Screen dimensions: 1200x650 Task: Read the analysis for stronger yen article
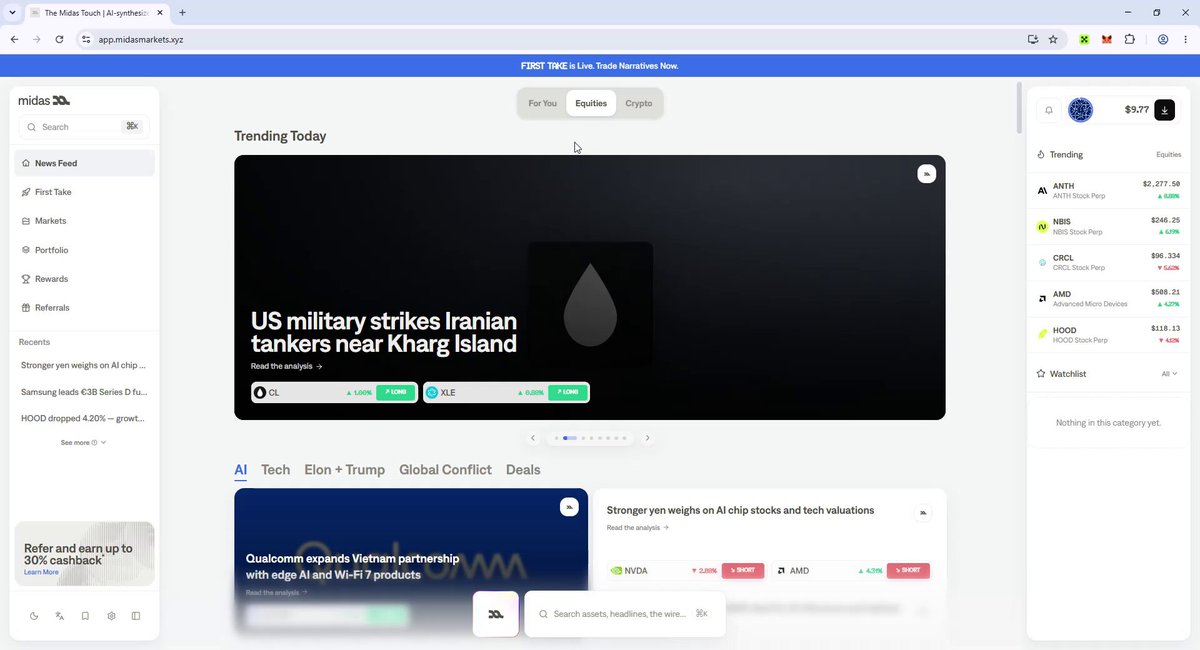tap(638, 527)
